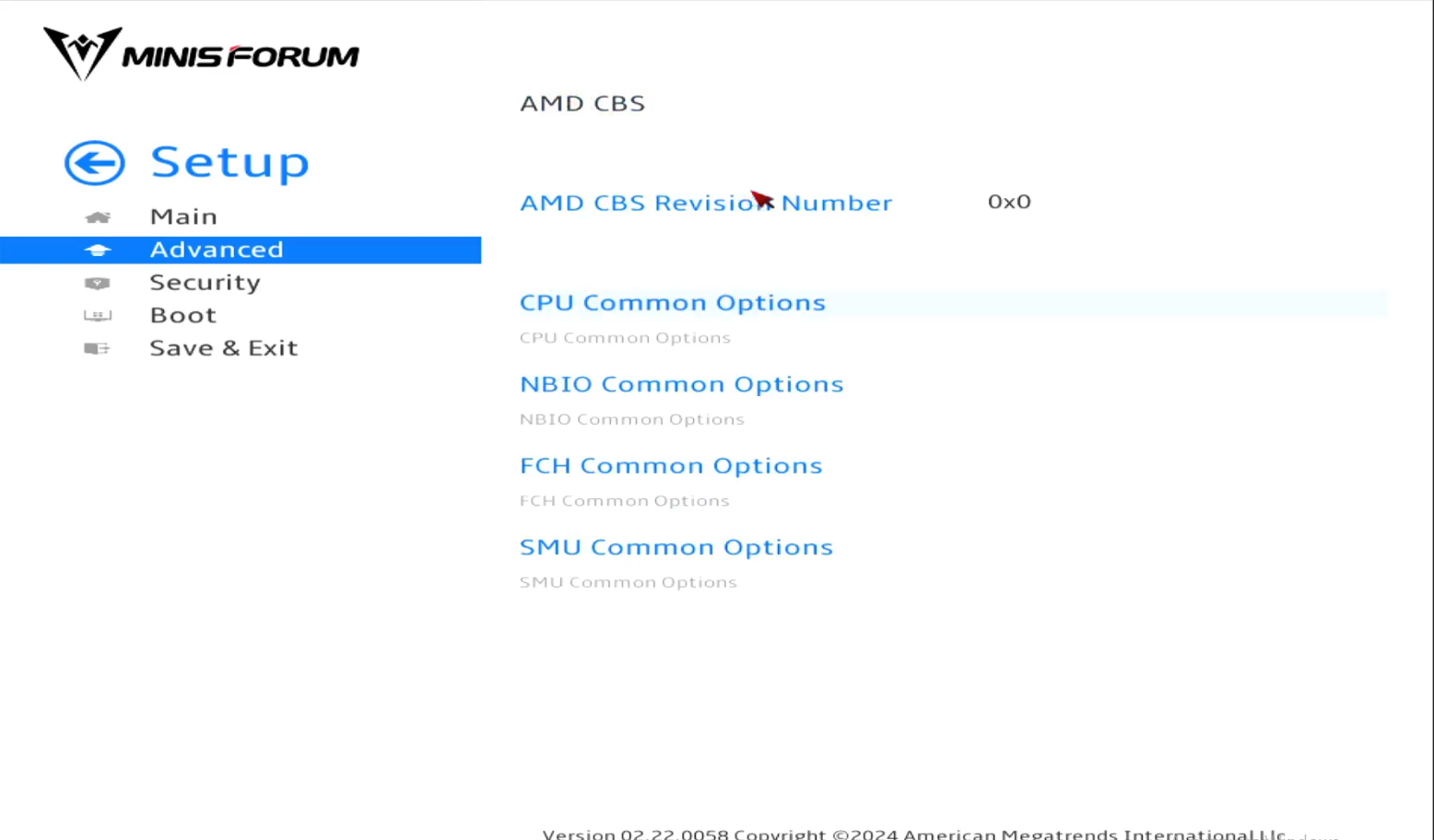Click the house icon next to Main
Viewport: 1434px width, 840px height.
click(98, 217)
